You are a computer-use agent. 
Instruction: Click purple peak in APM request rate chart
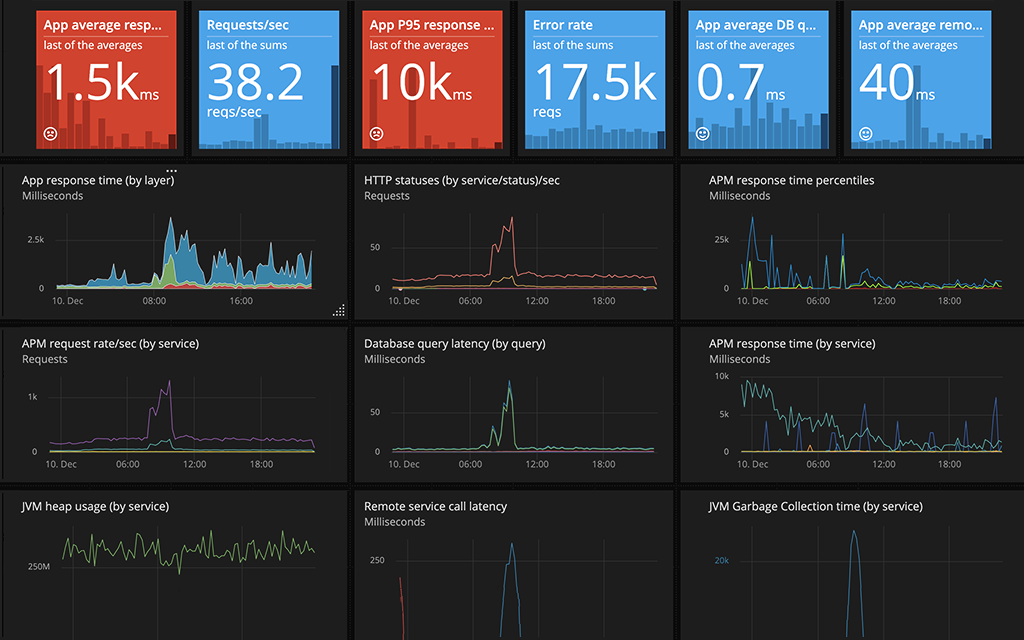169,383
